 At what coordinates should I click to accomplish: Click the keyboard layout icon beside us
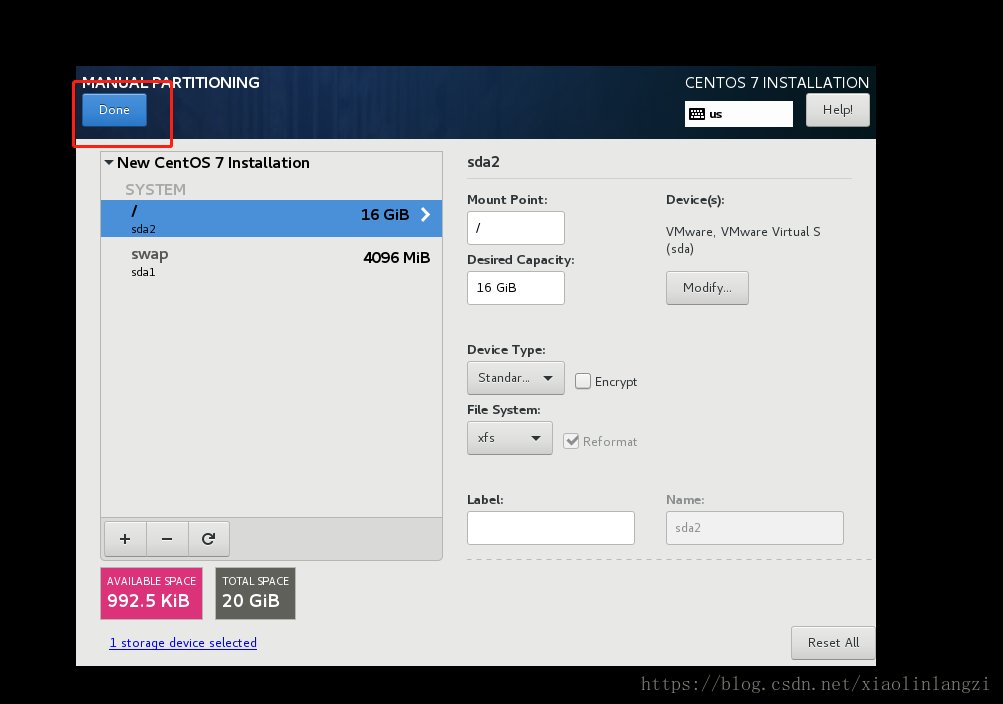pyautogui.click(x=697, y=114)
